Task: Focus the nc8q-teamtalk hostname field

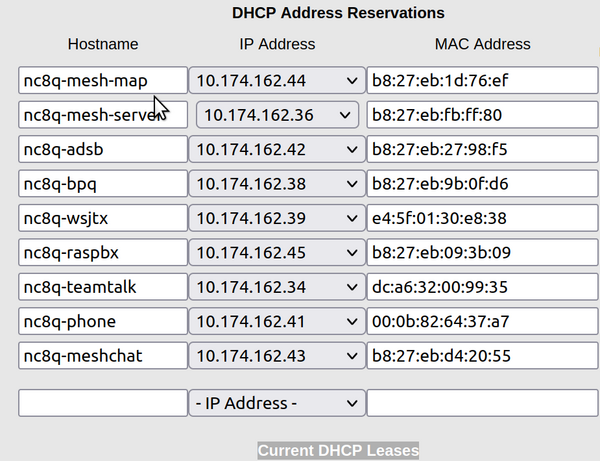Action: pos(103,287)
